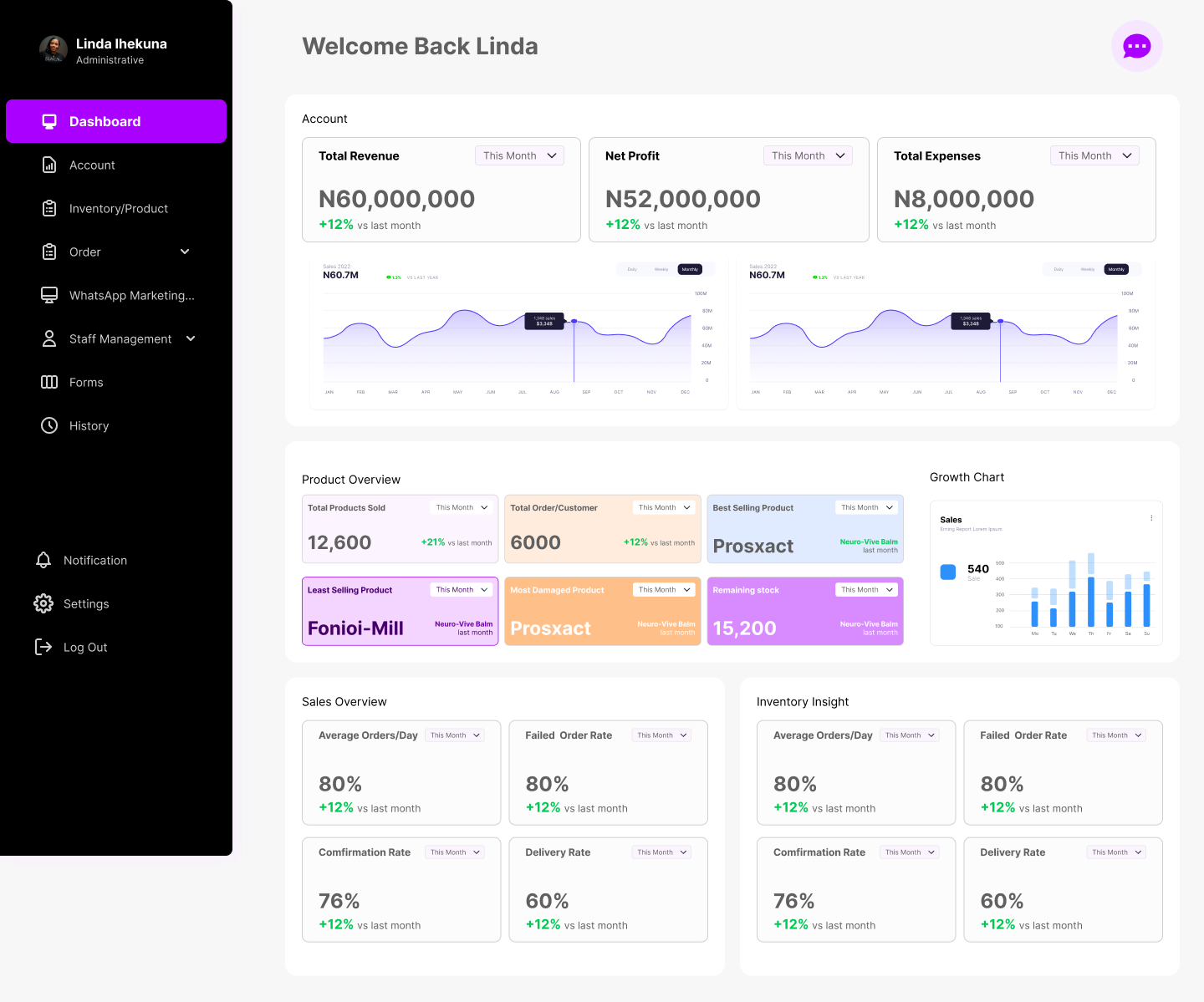Click the Total Products Sold value 12,600
This screenshot has height=1002, width=1204.
point(339,542)
